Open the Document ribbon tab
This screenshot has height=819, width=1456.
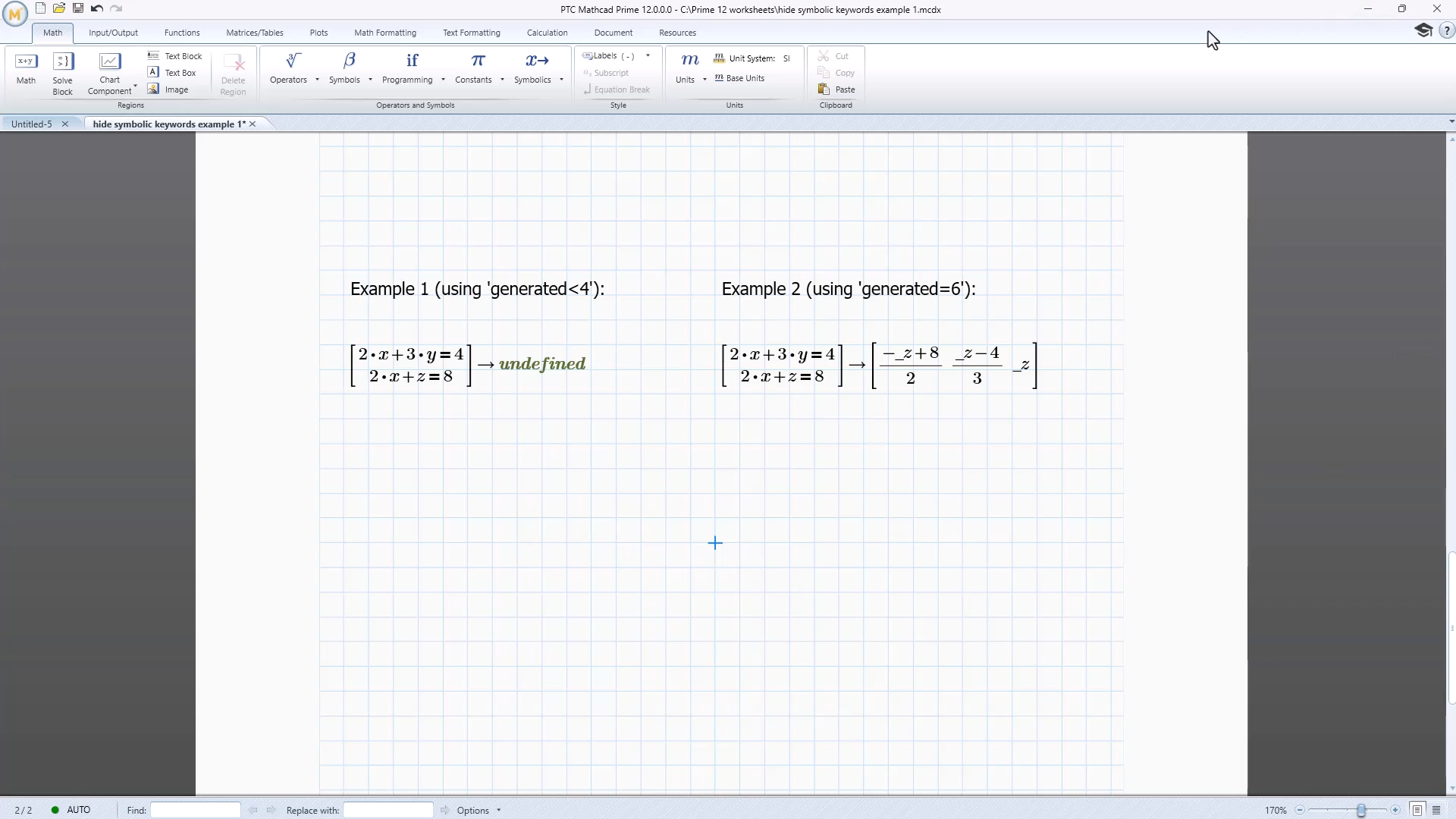tap(613, 33)
